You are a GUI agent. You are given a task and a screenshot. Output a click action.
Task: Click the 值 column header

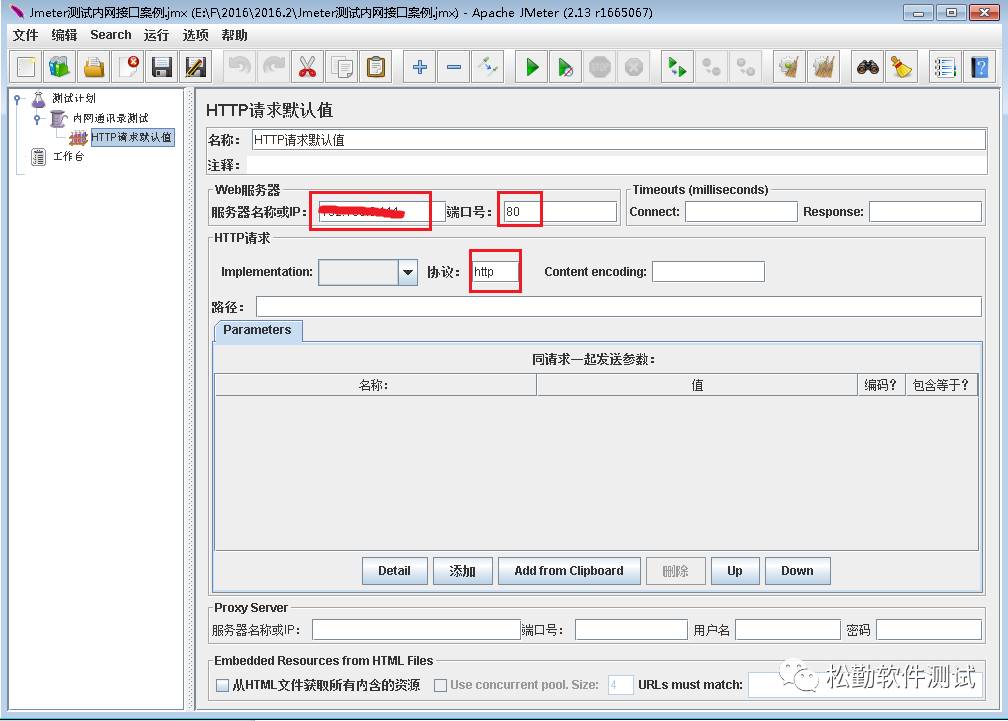(697, 386)
